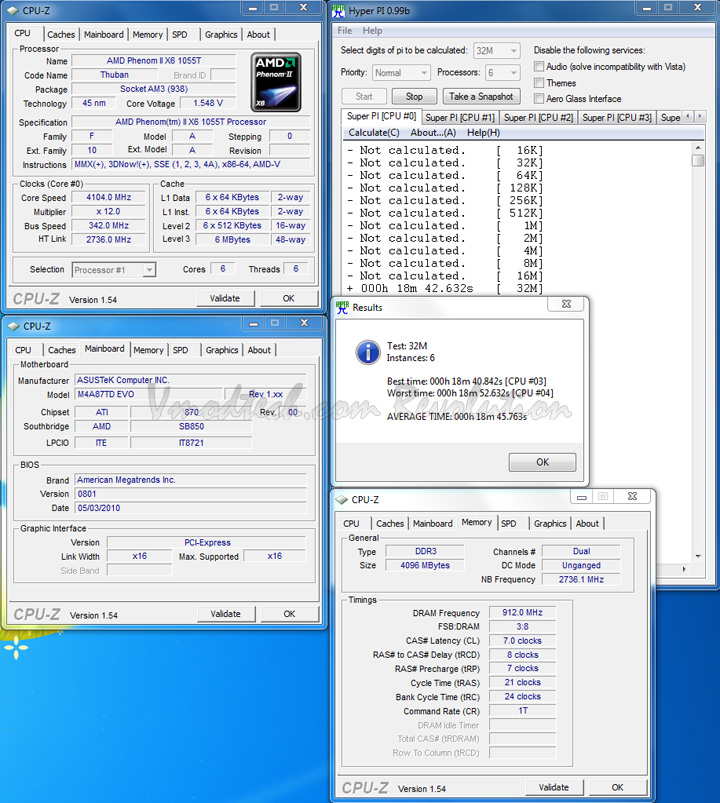This screenshot has height=803, width=720.
Task: Open About tab in top CPU-Z window
Action: (x=258, y=35)
